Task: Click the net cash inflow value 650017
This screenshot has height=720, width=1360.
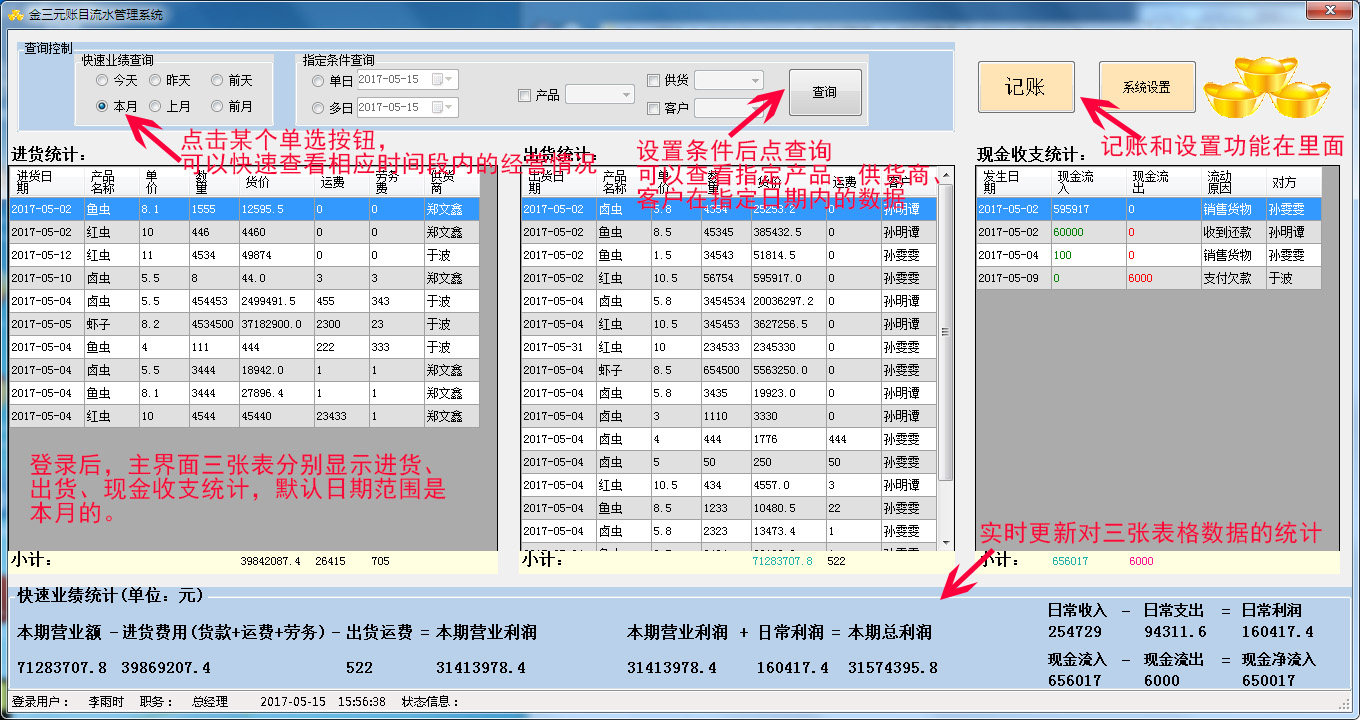Action: tap(1269, 681)
